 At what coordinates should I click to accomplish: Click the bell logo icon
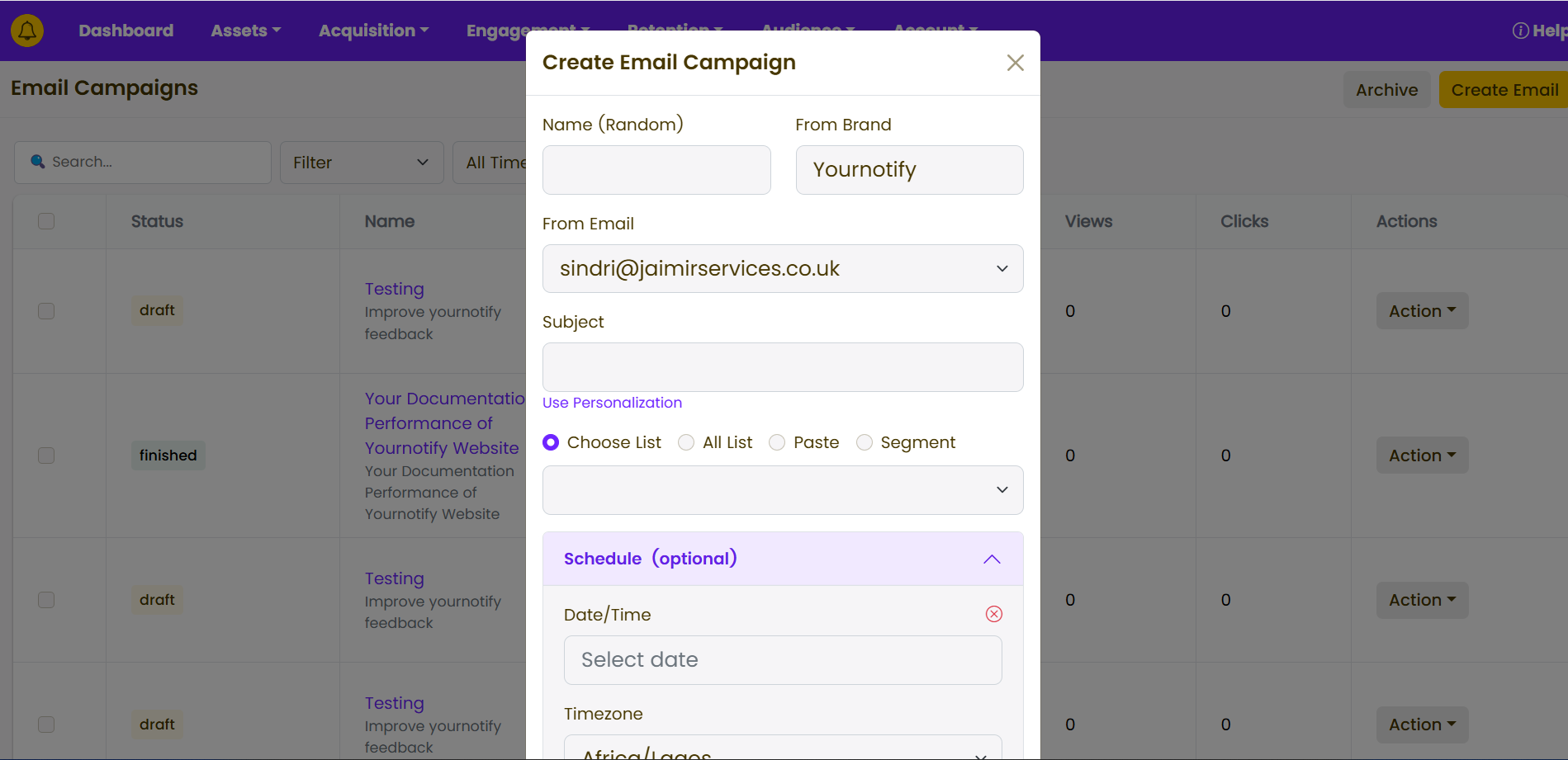(x=27, y=31)
